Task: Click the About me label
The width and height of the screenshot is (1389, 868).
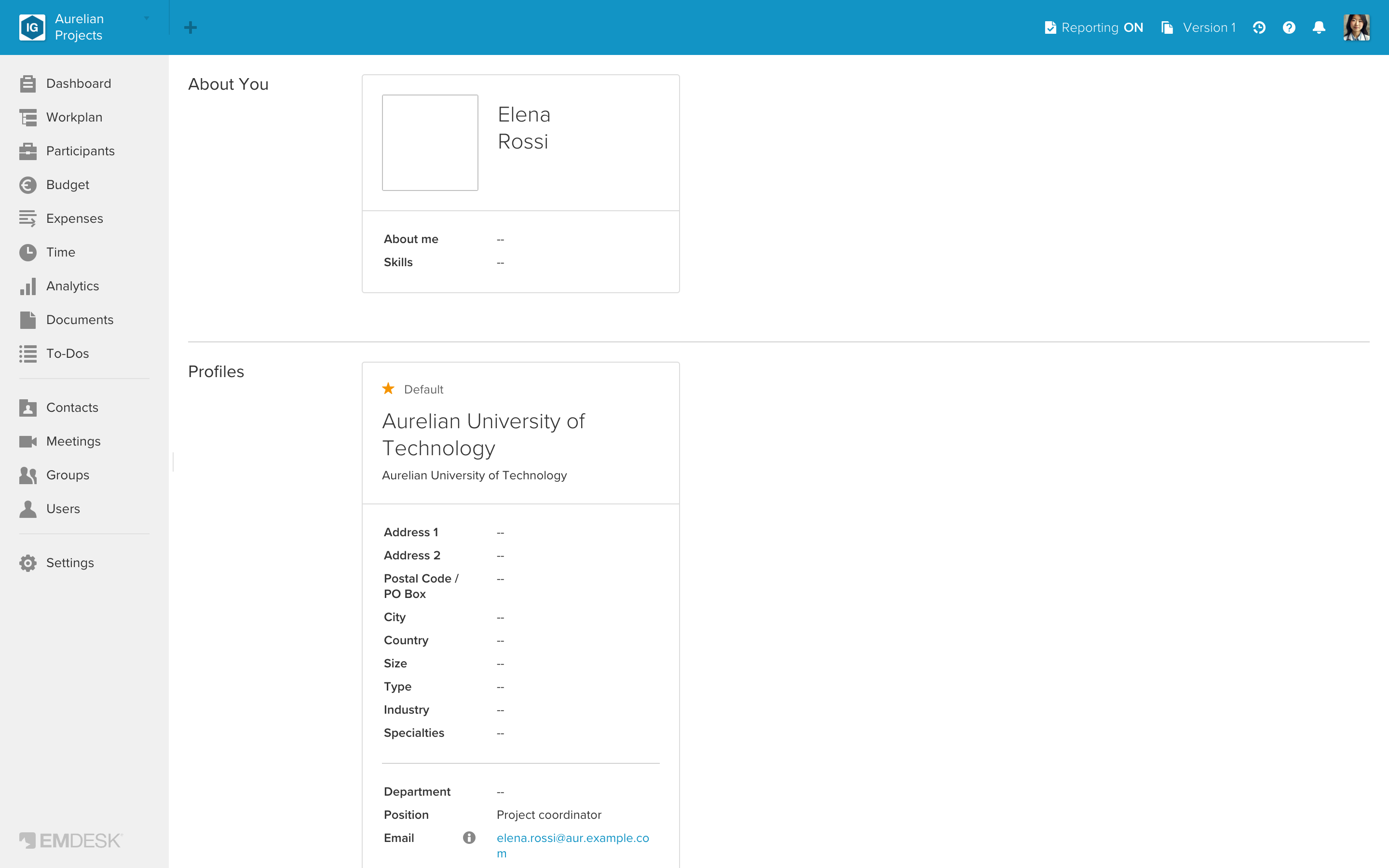Action: click(x=411, y=239)
